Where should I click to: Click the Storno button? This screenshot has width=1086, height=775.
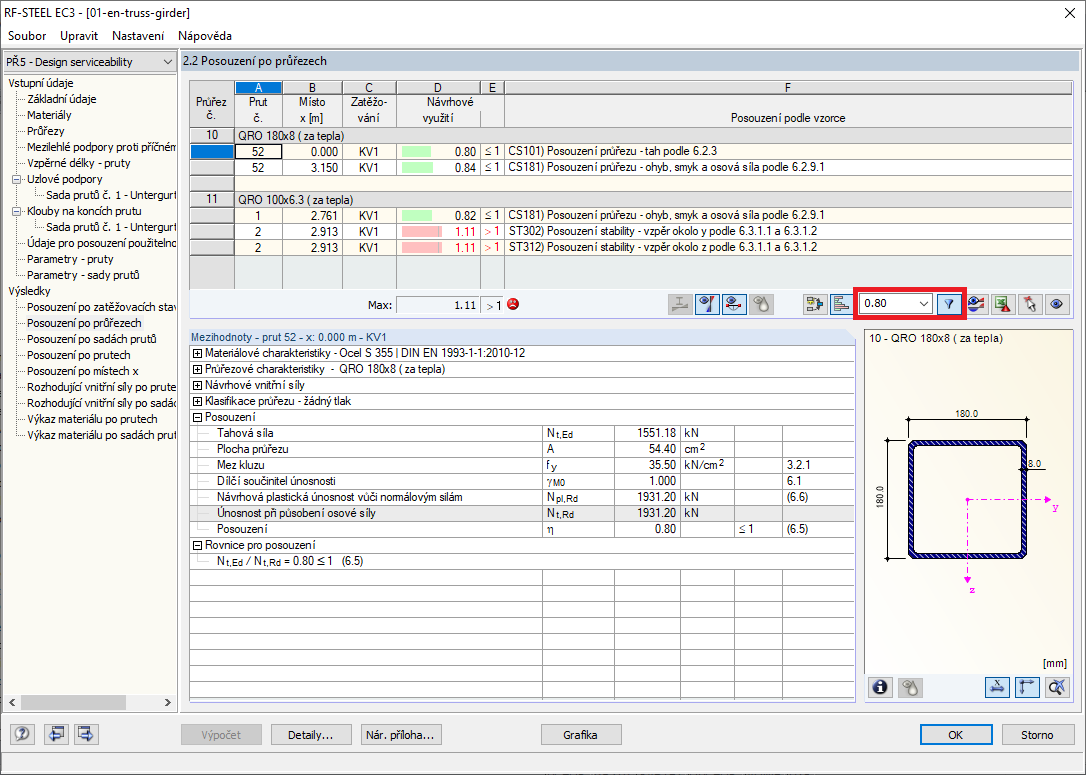(1037, 735)
